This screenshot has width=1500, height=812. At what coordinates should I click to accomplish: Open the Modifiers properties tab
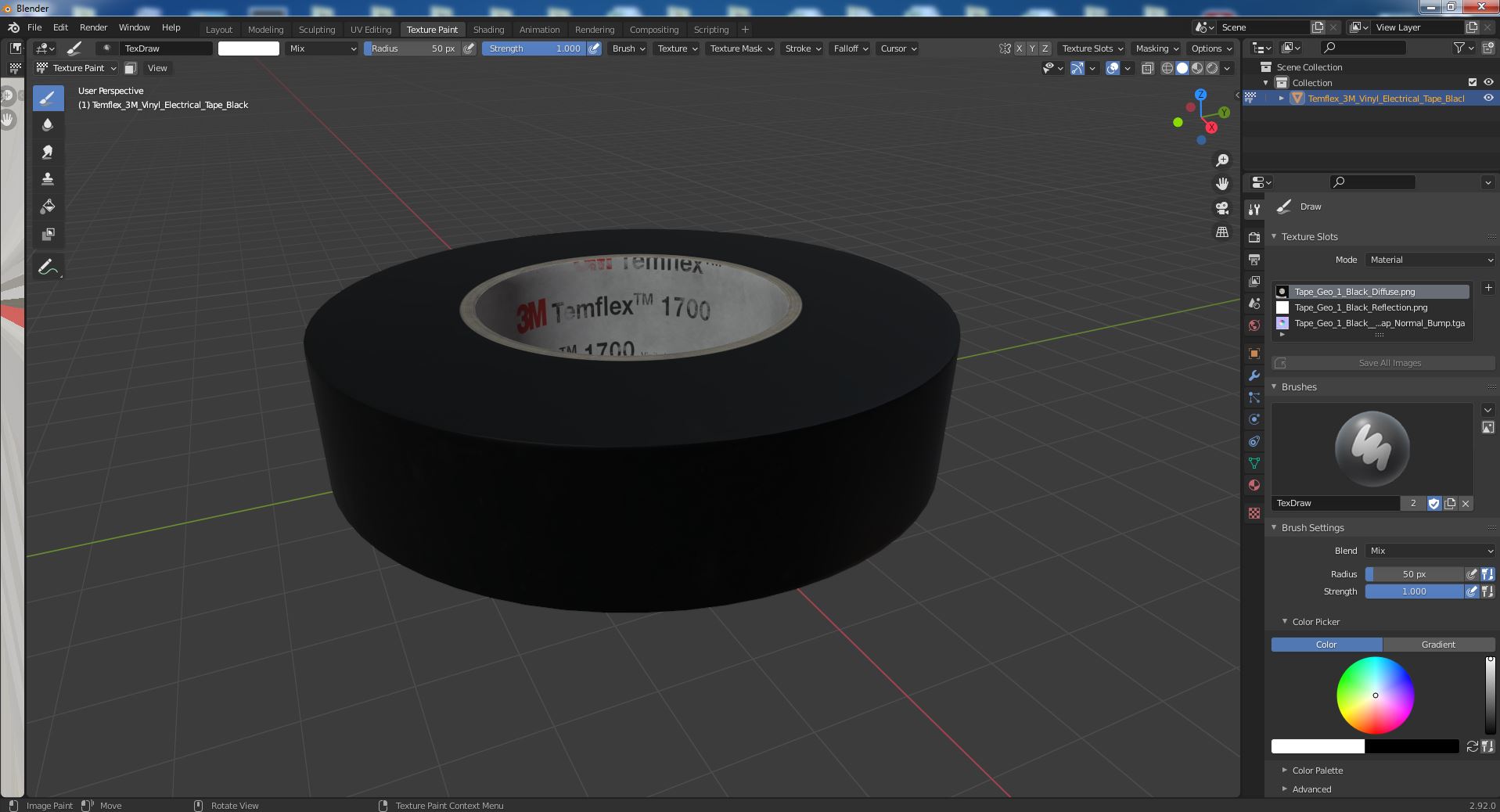pos(1254,375)
